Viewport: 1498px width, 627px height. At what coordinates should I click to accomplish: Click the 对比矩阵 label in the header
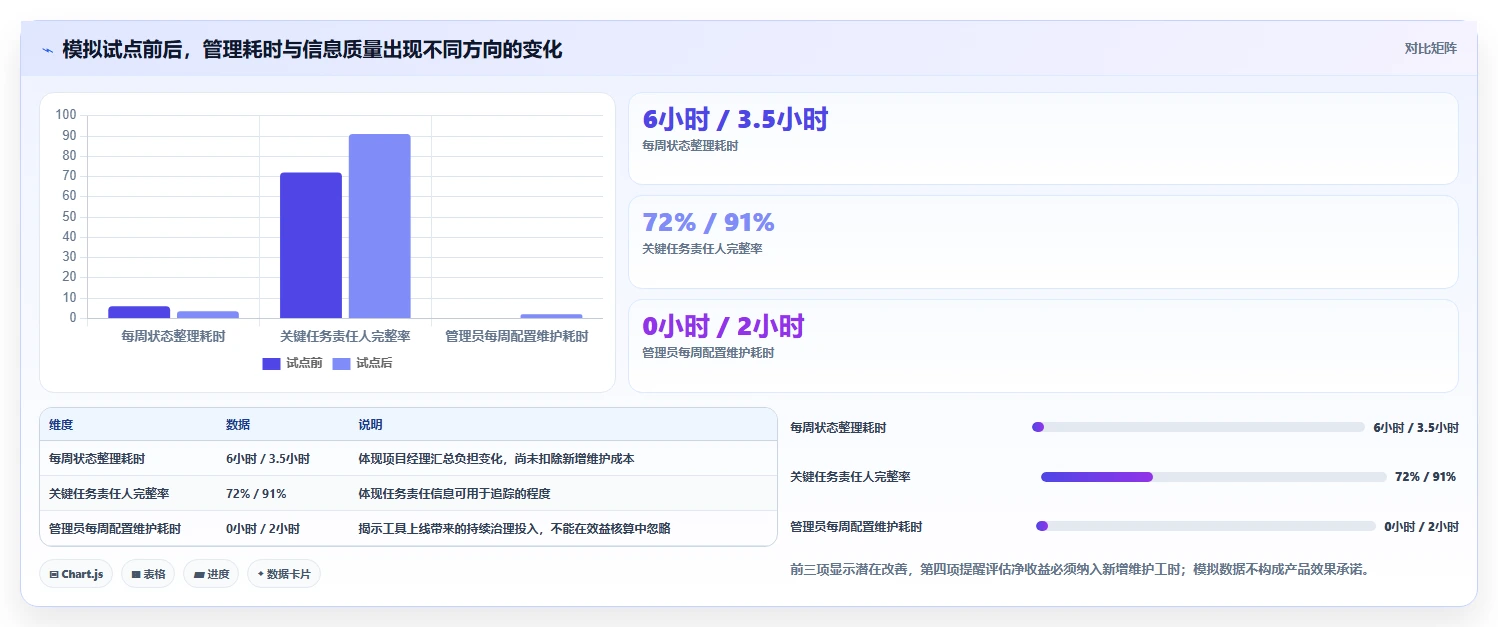(x=1430, y=48)
